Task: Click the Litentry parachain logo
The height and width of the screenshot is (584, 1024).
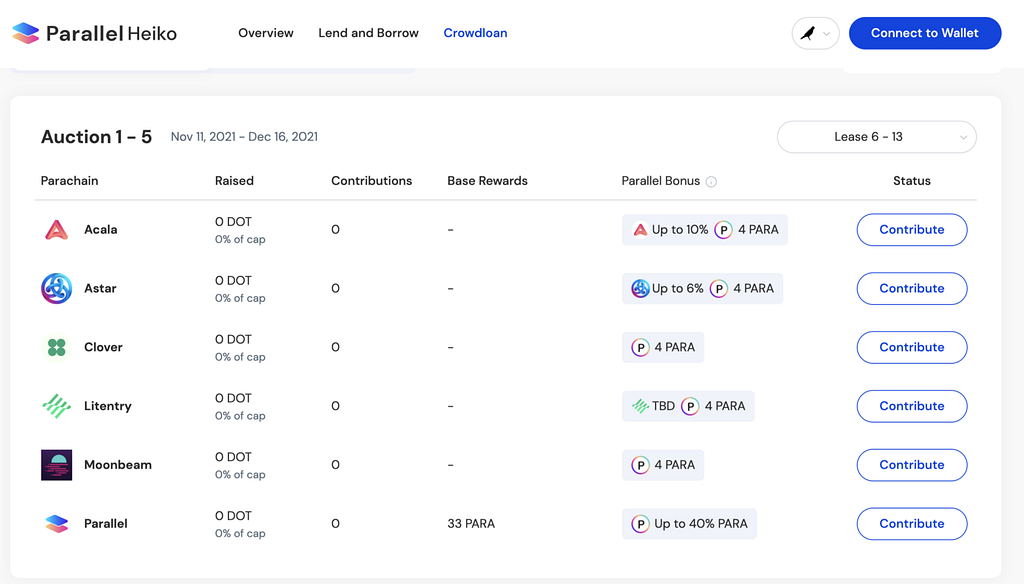Action: click(56, 406)
